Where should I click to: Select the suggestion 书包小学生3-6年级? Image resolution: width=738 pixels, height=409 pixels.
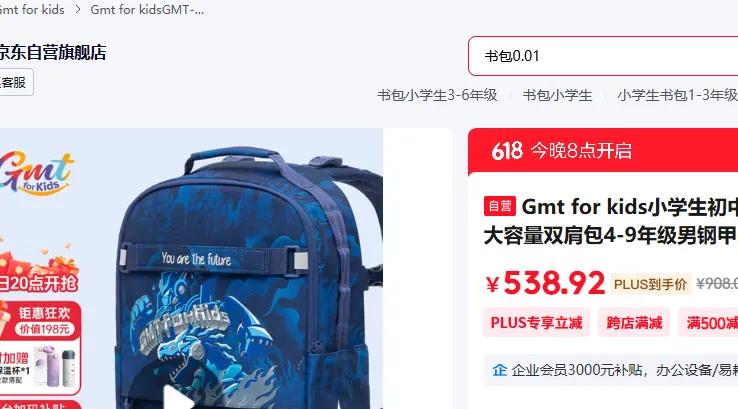437,95
